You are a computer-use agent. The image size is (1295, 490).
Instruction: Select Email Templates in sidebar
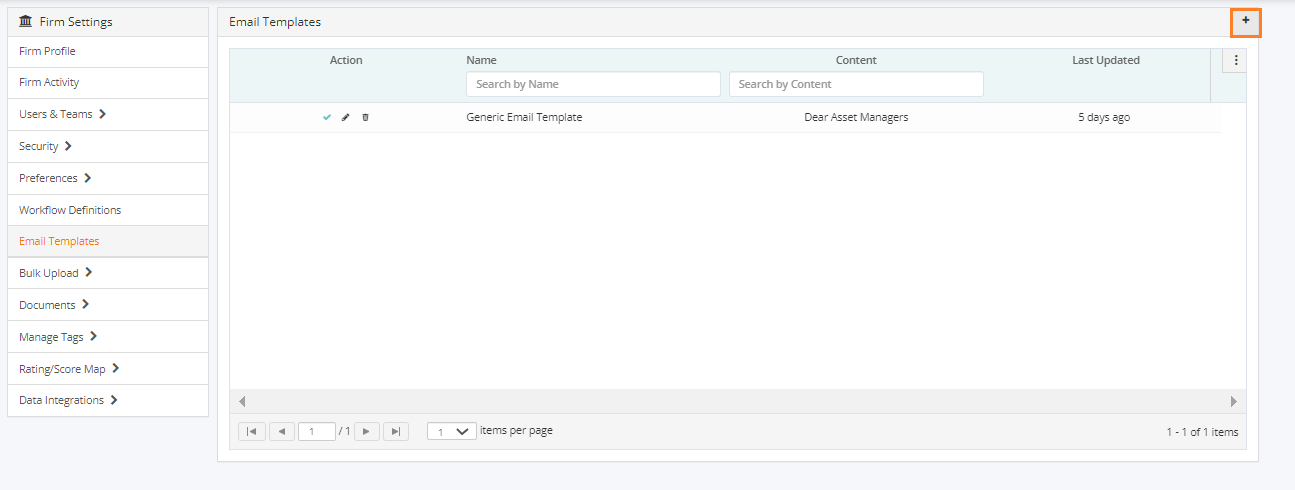108,241
